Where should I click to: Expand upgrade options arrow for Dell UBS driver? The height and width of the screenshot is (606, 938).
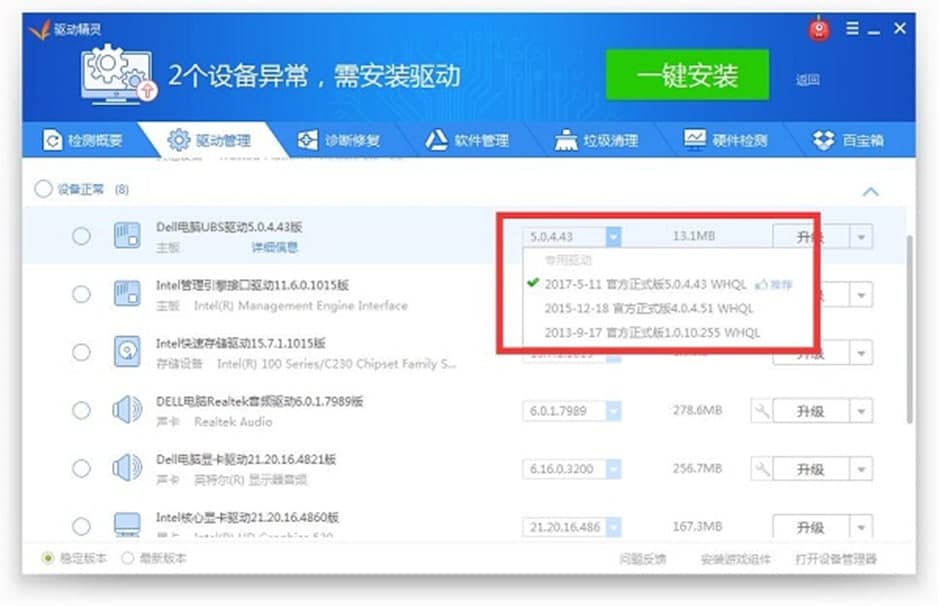tap(861, 237)
